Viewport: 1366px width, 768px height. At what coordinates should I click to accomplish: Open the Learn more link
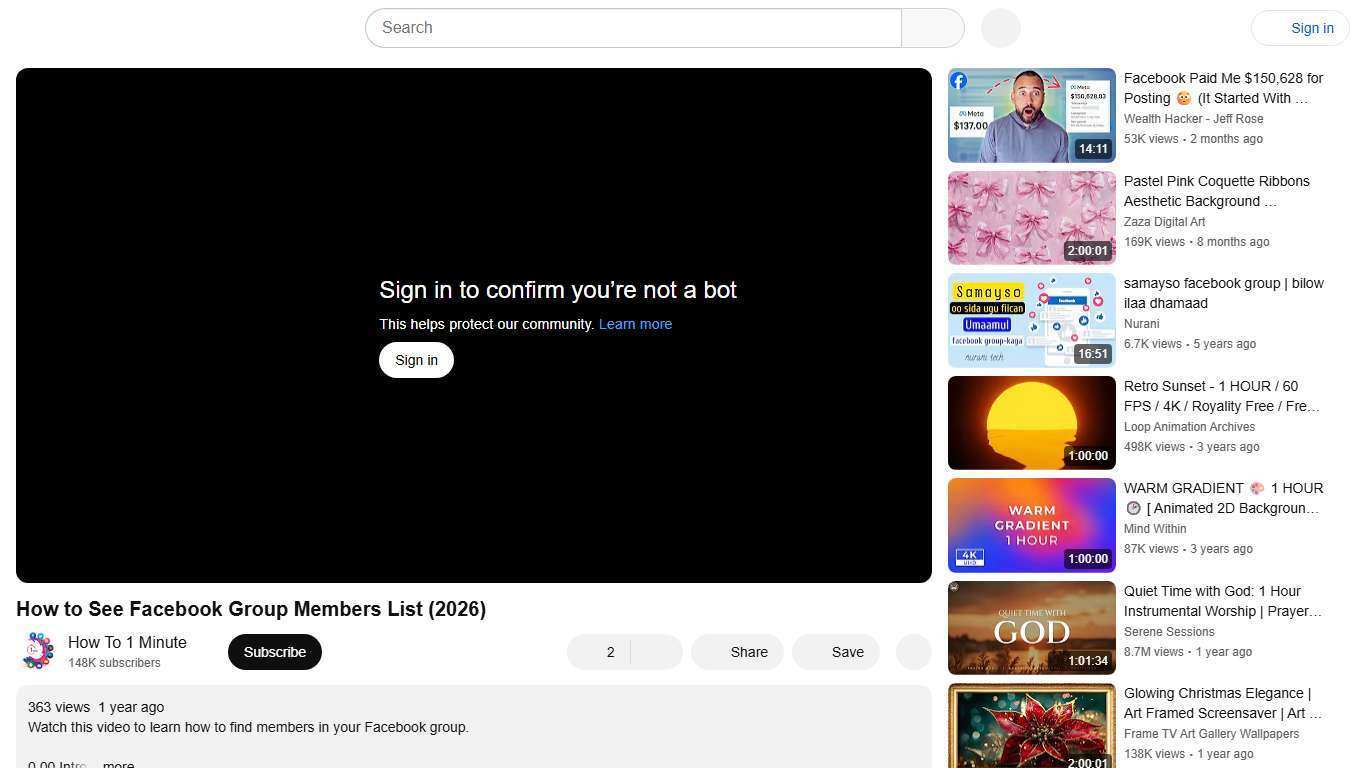(635, 324)
